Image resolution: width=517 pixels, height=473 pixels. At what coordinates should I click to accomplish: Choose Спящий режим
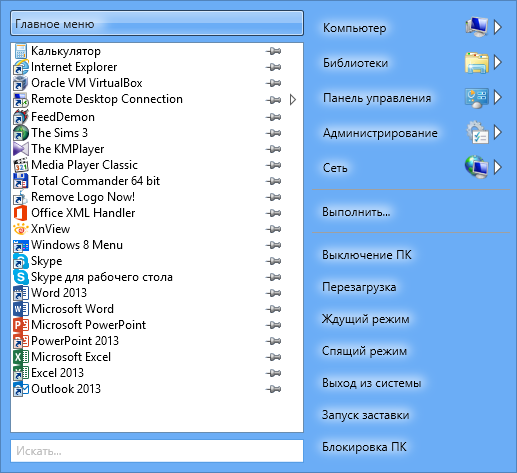click(364, 351)
